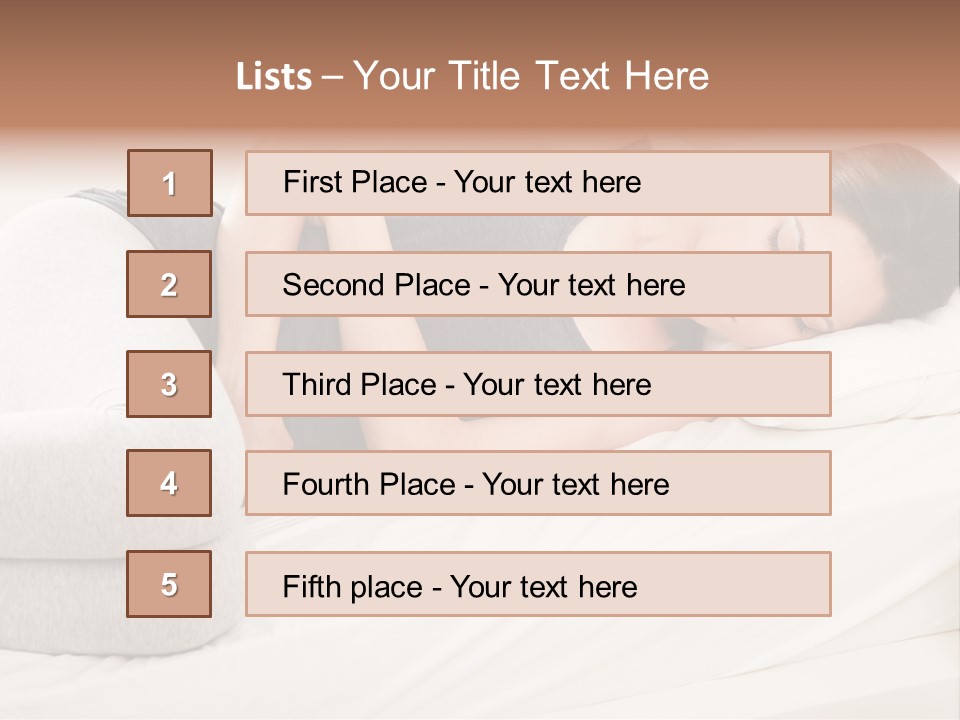This screenshot has width=960, height=720.
Task: Select the white bedsheet below the list
Action: (600, 670)
